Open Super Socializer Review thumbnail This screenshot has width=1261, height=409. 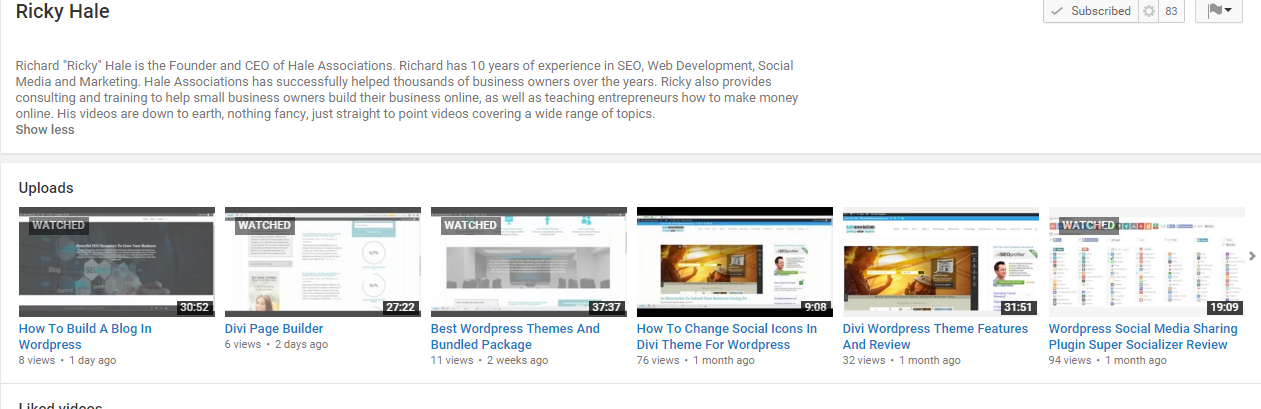[x=1147, y=262]
